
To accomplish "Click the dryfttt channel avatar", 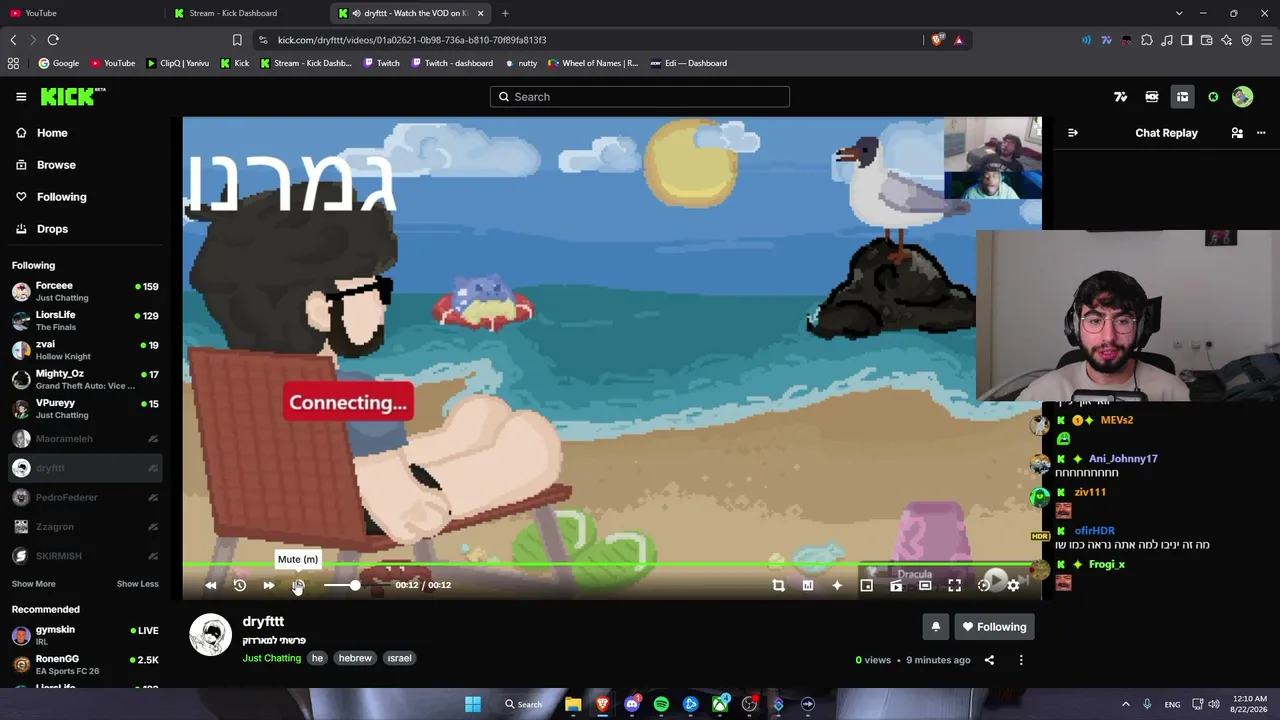I will pyautogui.click(x=210, y=635).
